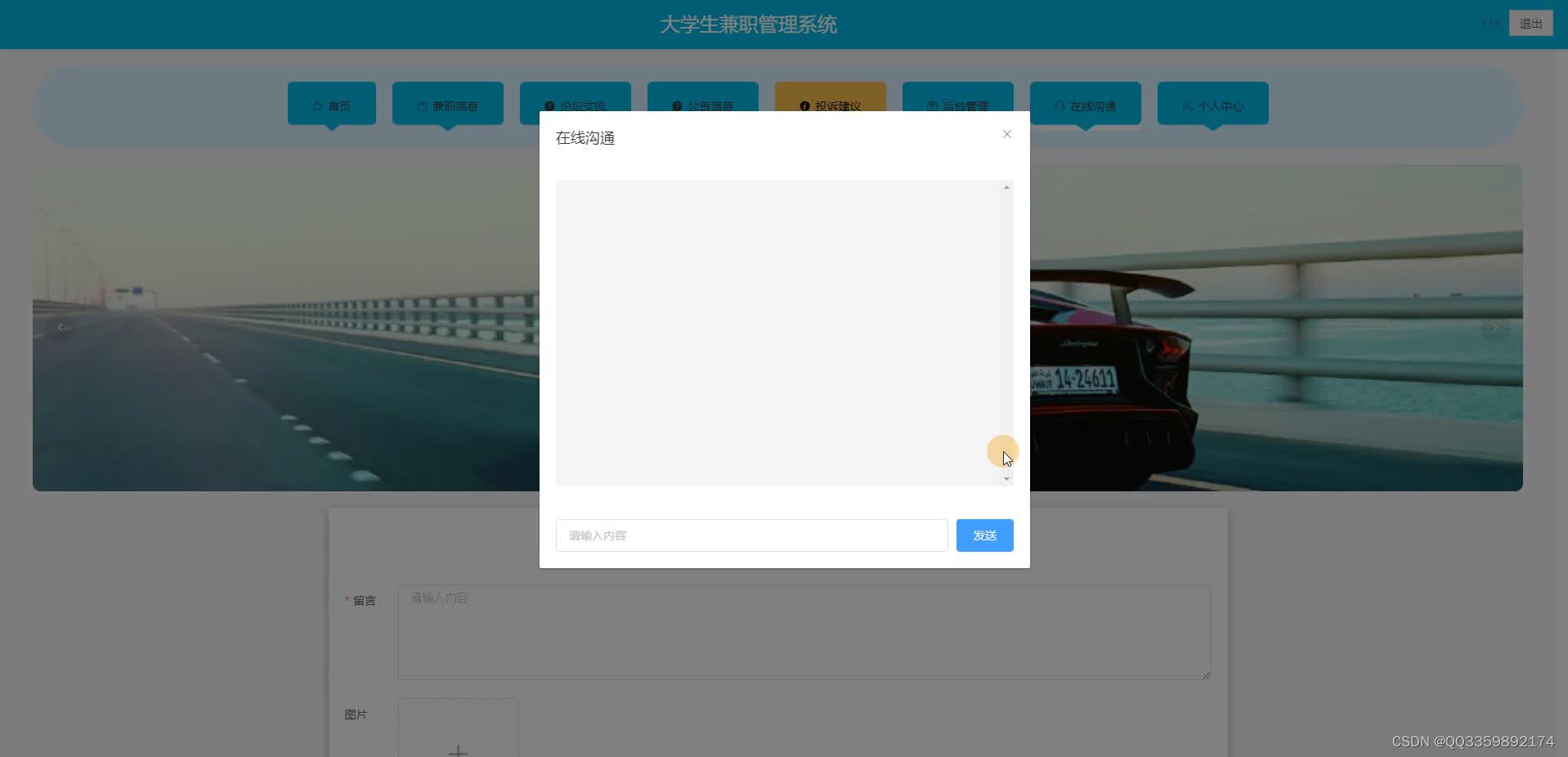Open the 首页 home tab
This screenshot has width=1568, height=757.
332,104
